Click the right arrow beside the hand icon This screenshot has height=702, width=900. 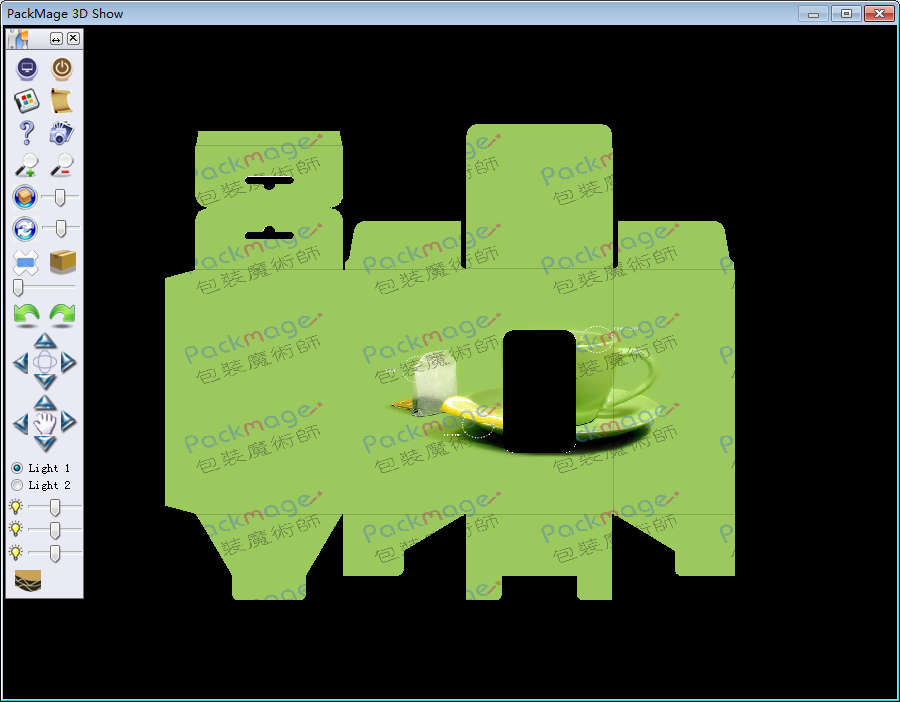68,422
